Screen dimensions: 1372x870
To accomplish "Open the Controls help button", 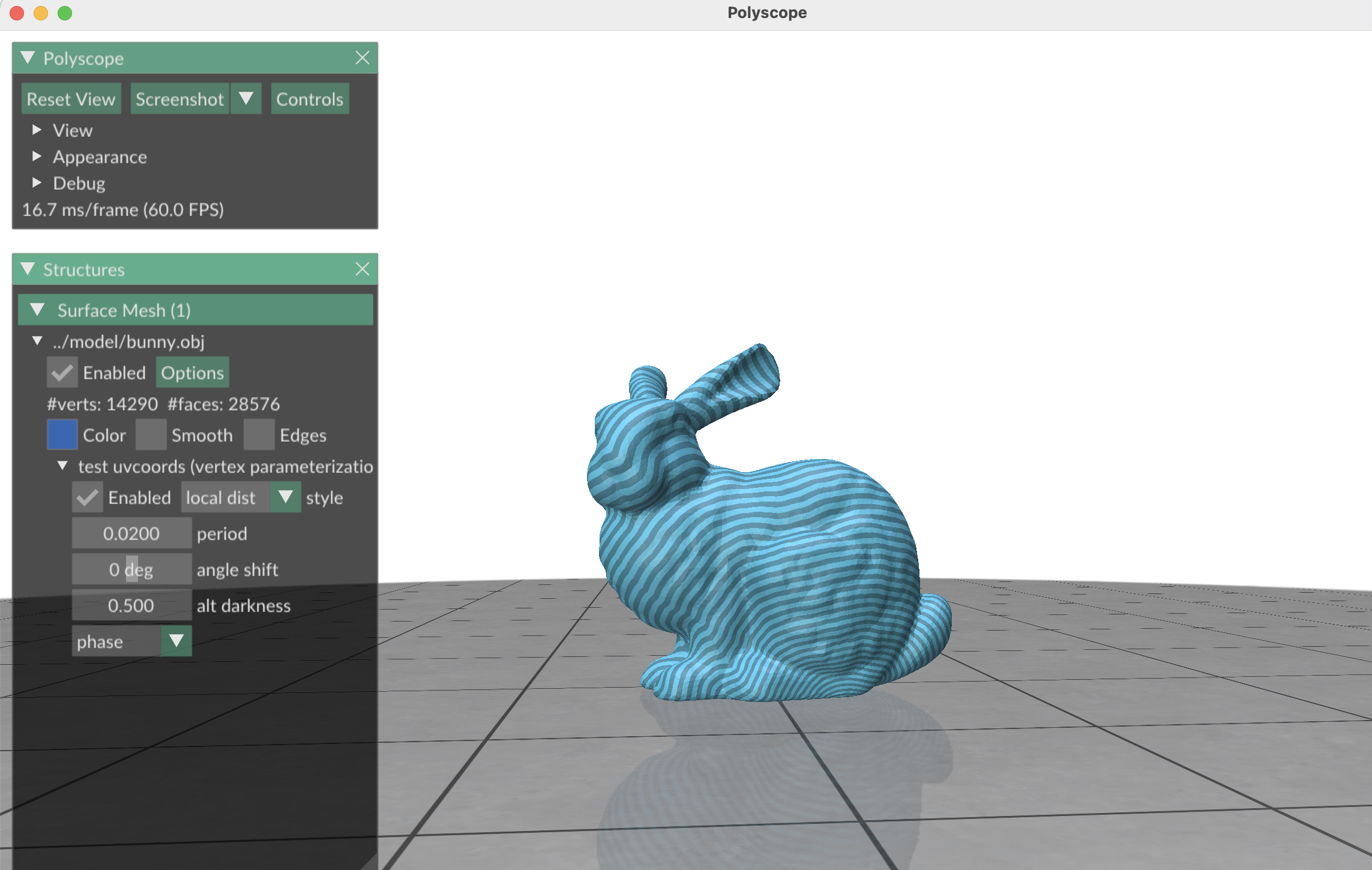I will pos(310,99).
